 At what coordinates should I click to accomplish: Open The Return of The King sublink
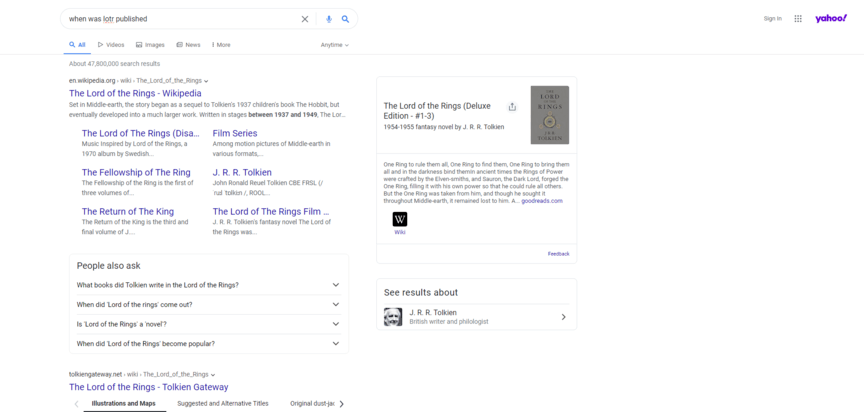(128, 212)
